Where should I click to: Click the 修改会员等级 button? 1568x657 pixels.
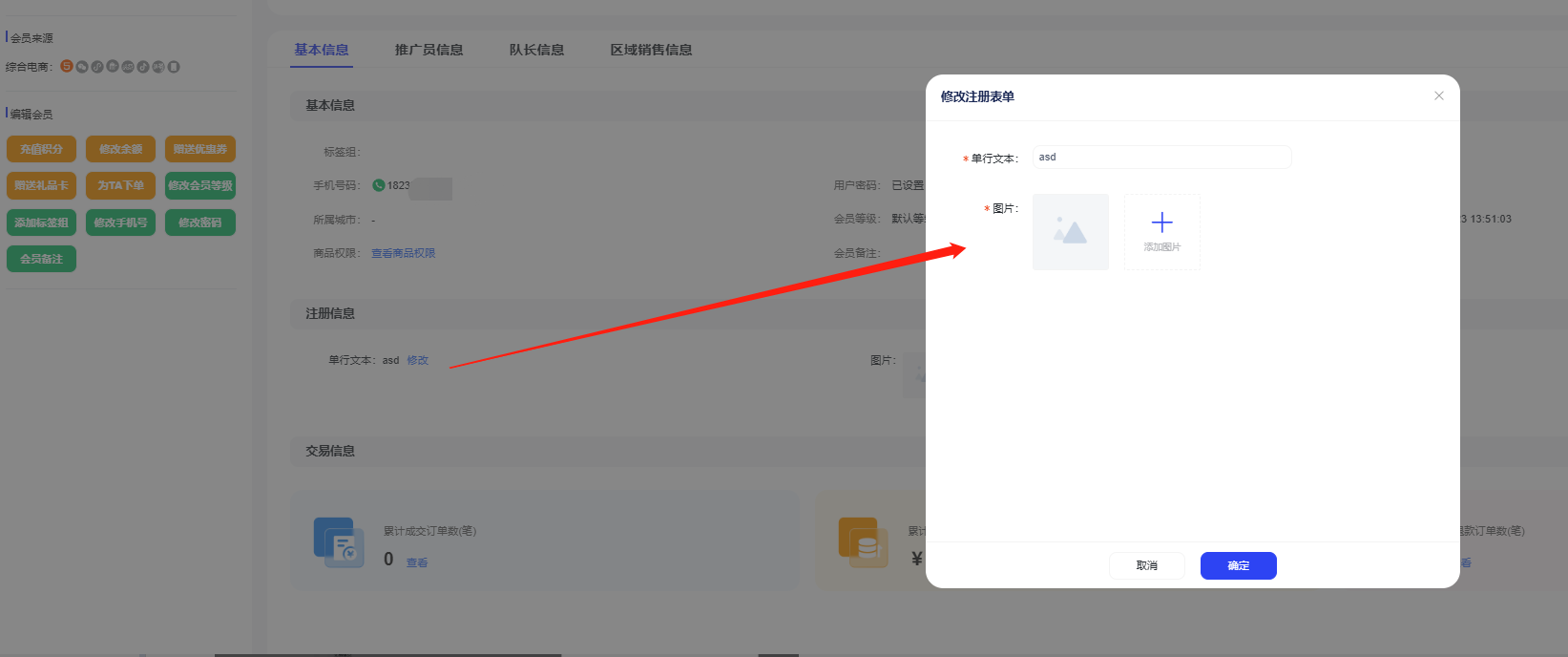coord(199,185)
